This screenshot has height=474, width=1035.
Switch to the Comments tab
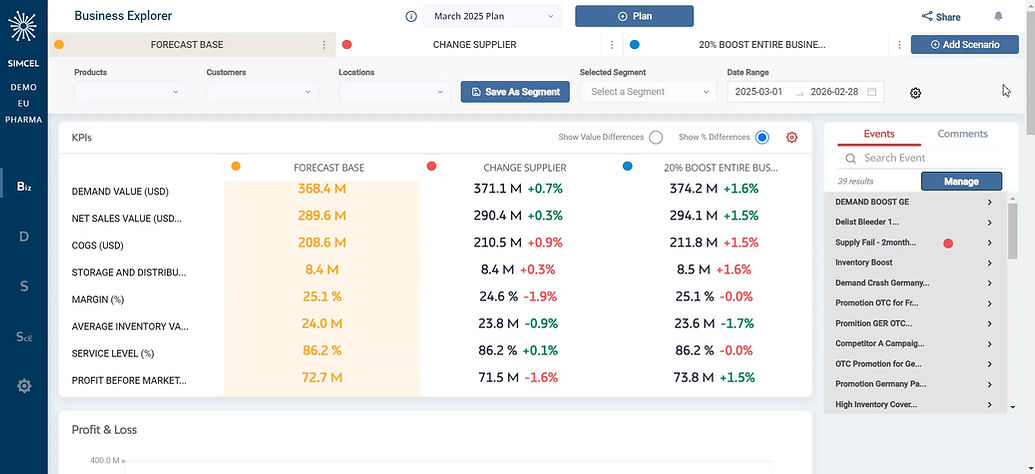pos(962,134)
